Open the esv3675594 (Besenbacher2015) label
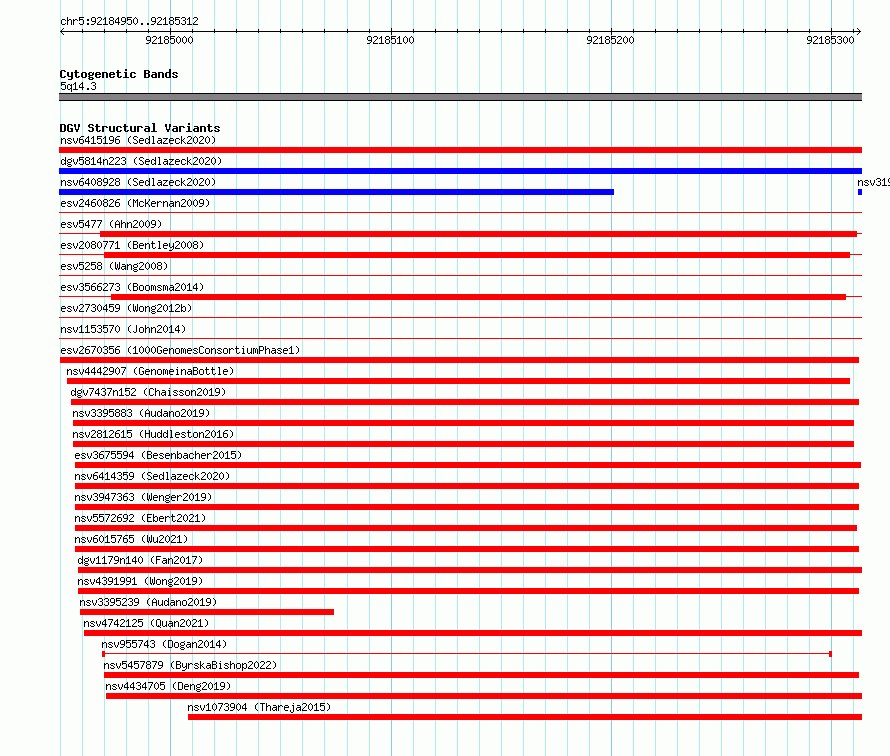This screenshot has width=890, height=756. 158,455
